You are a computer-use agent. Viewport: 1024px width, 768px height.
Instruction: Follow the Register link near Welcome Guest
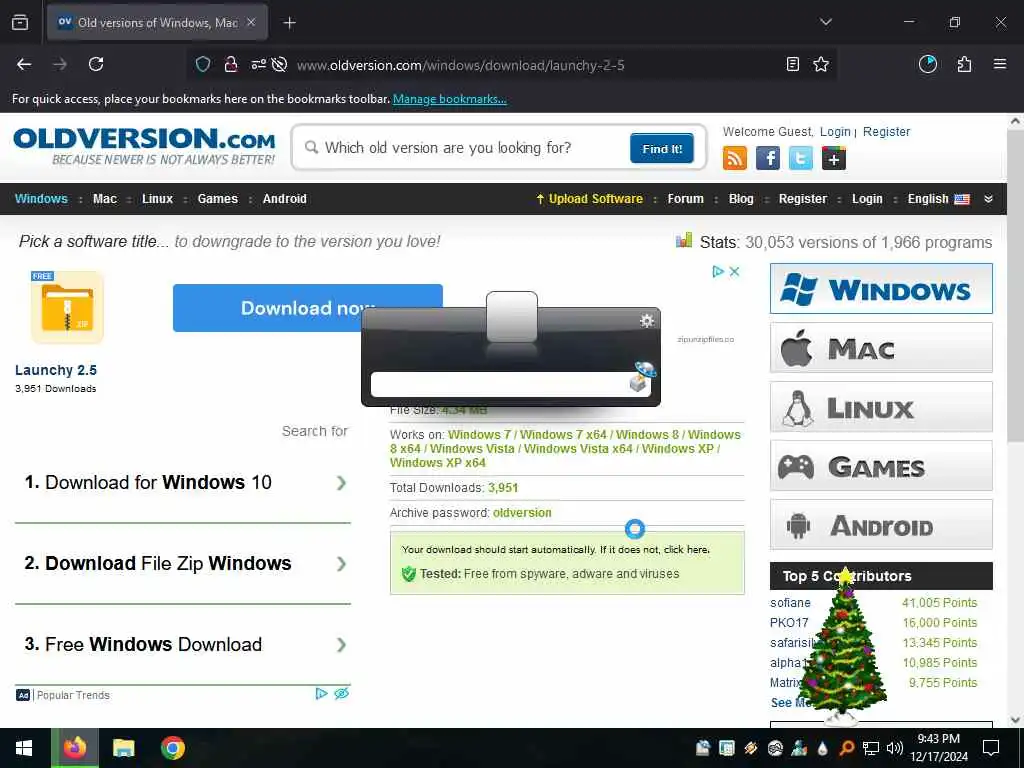[886, 132]
